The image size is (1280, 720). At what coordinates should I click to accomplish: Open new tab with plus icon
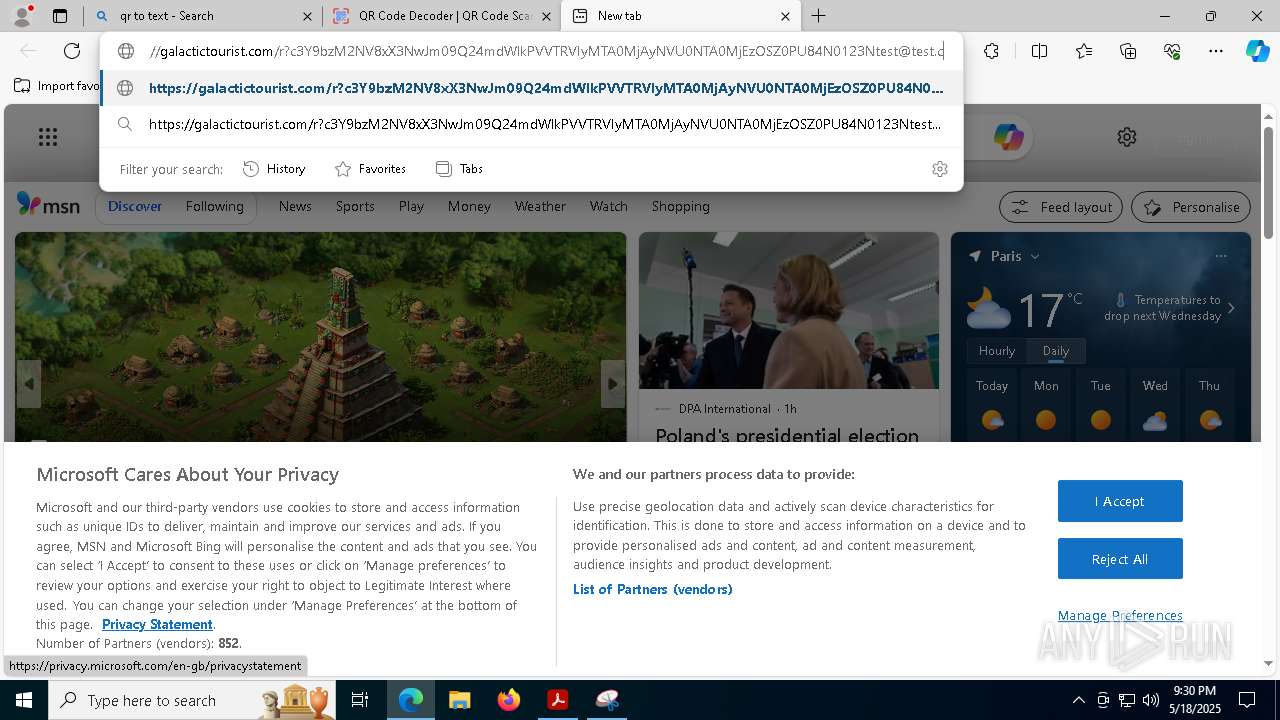[819, 16]
